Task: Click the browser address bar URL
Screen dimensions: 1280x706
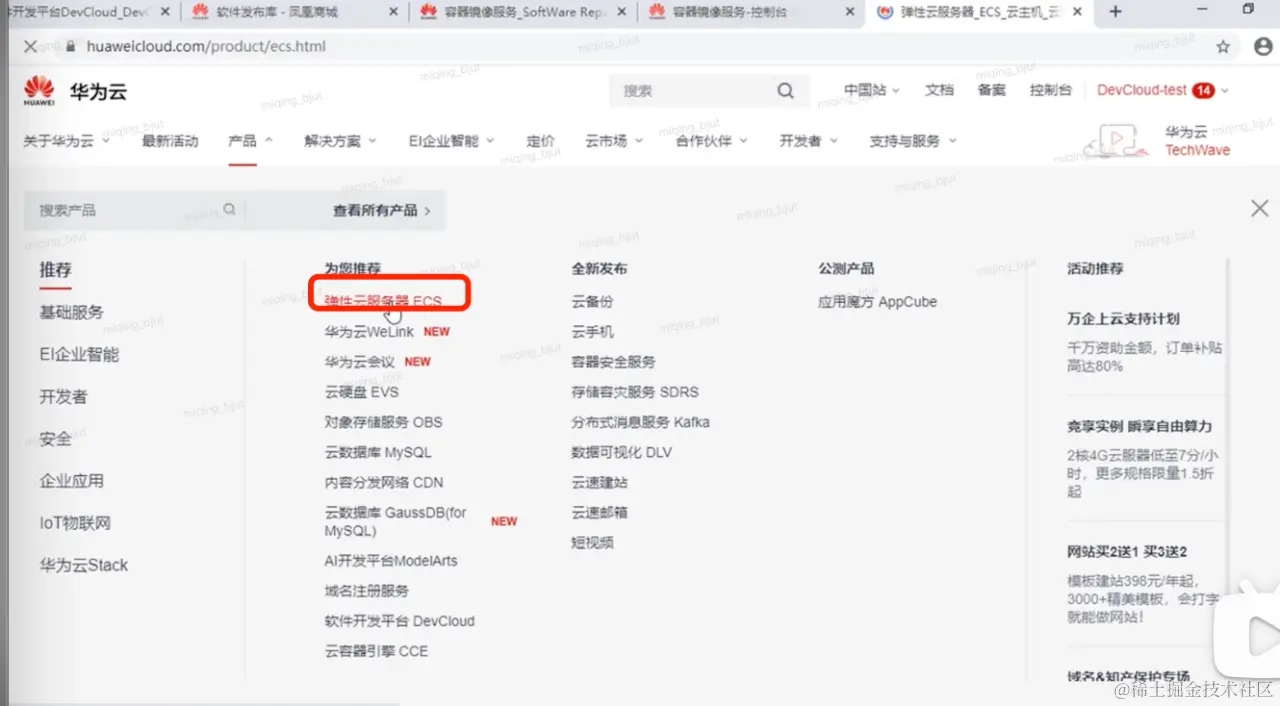Action: [206, 47]
